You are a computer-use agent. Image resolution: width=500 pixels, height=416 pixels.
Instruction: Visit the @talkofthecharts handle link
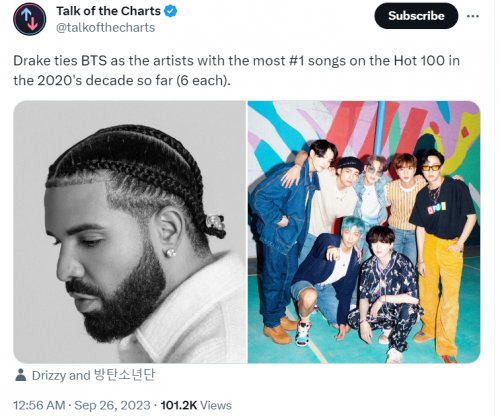[105, 27]
